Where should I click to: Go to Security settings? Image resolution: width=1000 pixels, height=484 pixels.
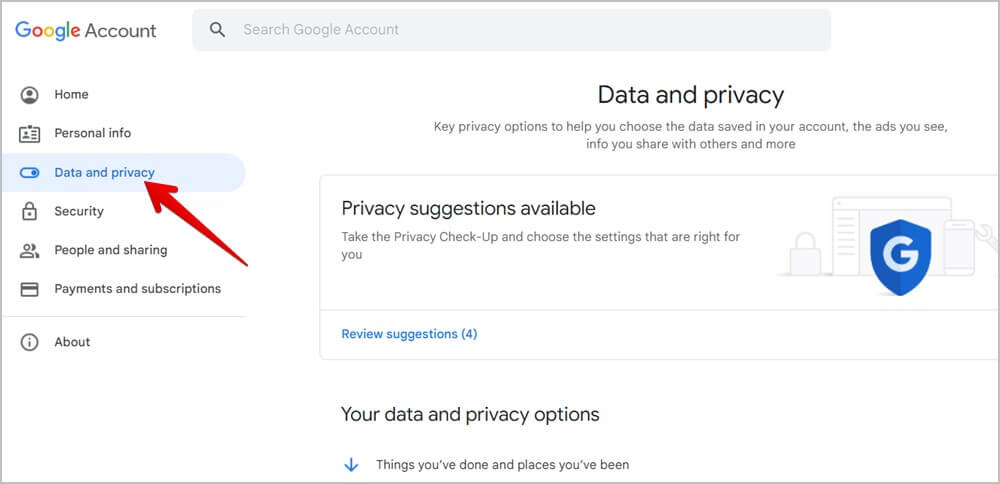coord(79,211)
